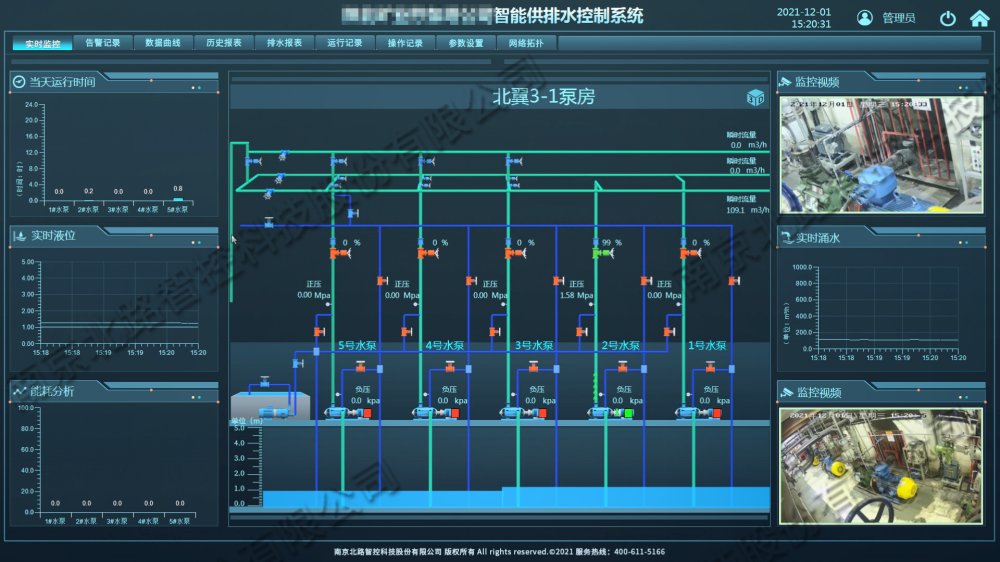Toggle the red 3号水泵 discharge valve
The image size is (1000, 562).
tap(514, 254)
